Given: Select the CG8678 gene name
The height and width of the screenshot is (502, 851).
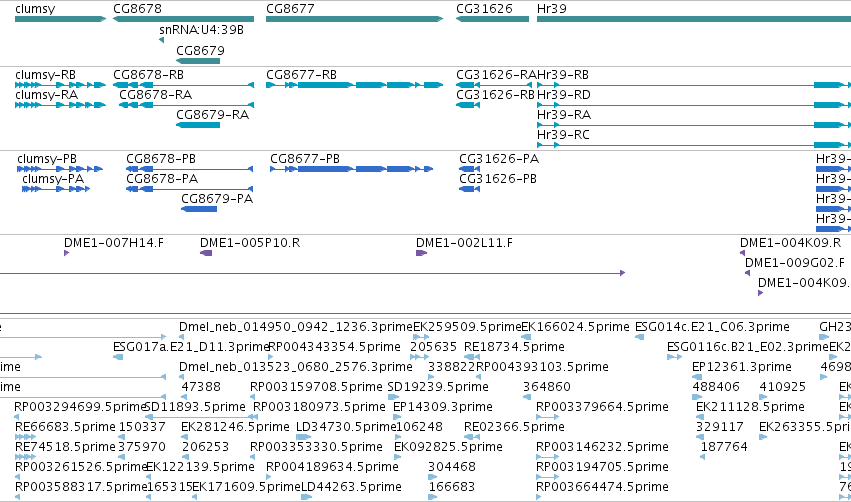Looking at the screenshot, I should tap(137, 9).
